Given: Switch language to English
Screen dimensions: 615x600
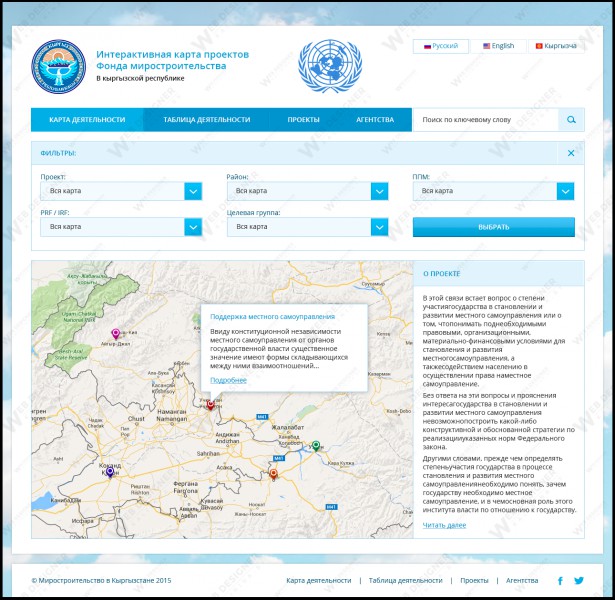Looking at the screenshot, I should tap(498, 46).
